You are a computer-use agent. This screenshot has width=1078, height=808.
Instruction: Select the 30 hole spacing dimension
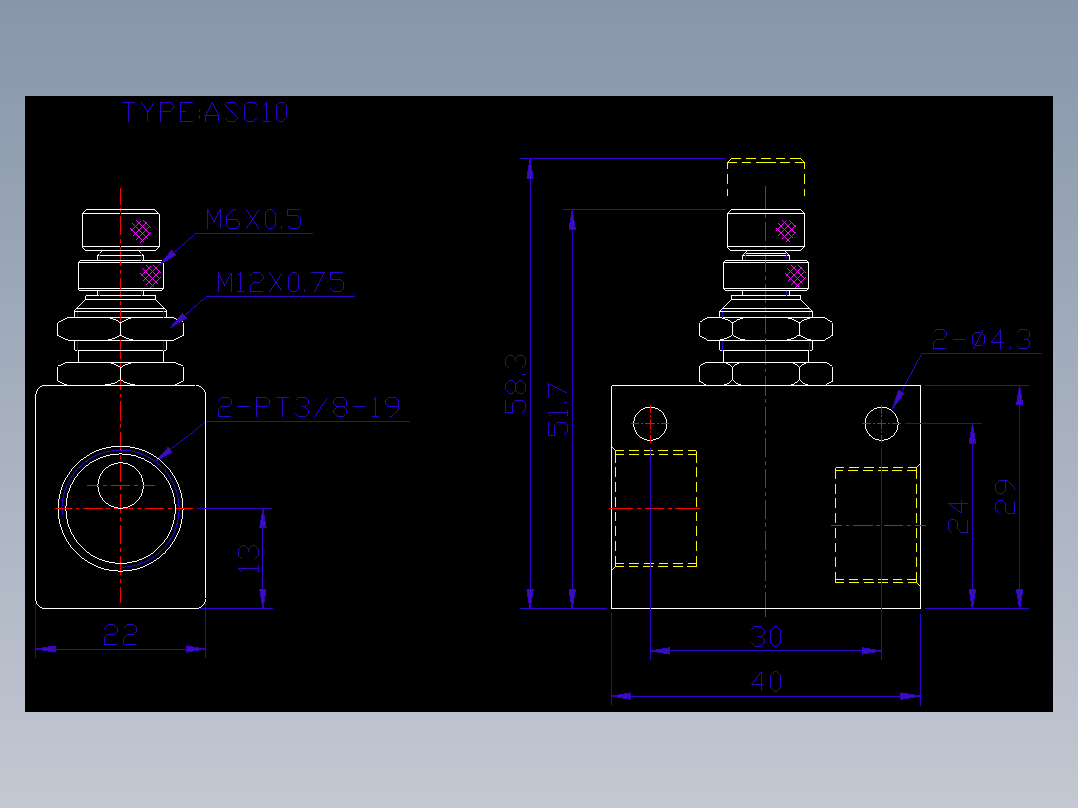(x=766, y=637)
